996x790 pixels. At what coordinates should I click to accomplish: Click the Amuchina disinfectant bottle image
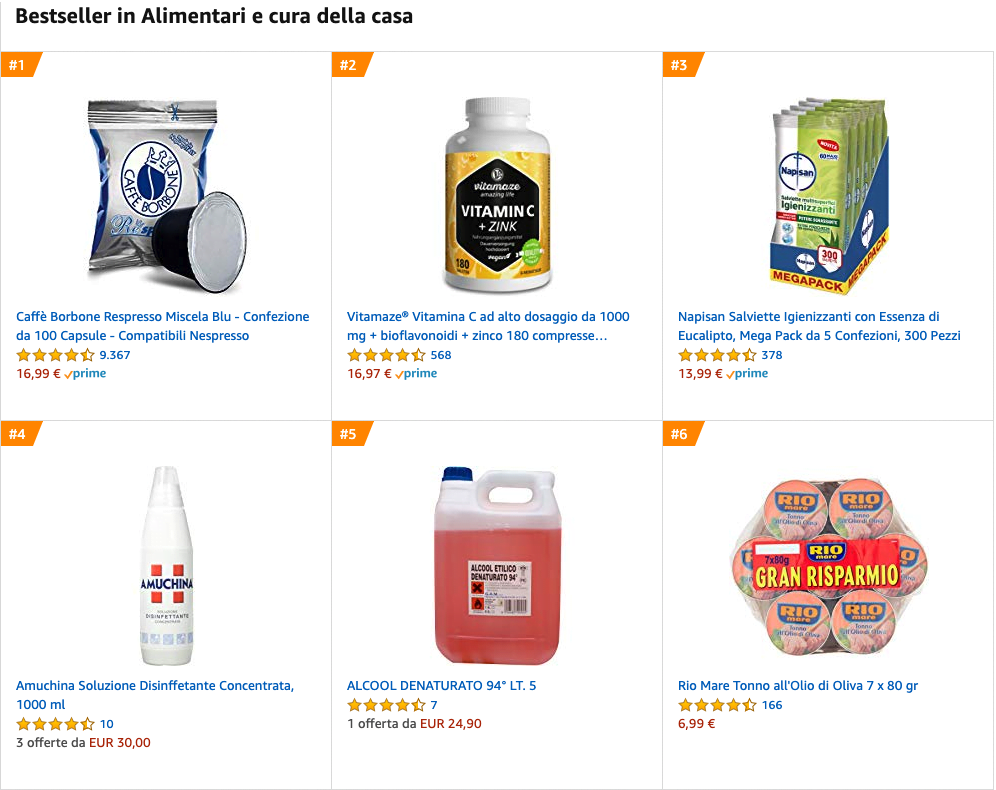[166, 565]
